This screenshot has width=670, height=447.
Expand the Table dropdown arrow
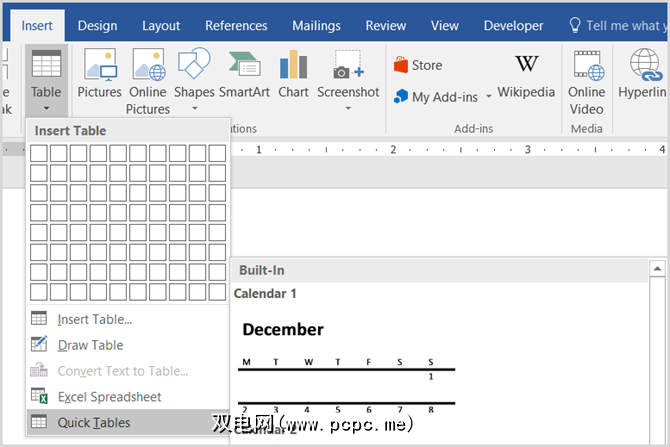click(x=46, y=109)
